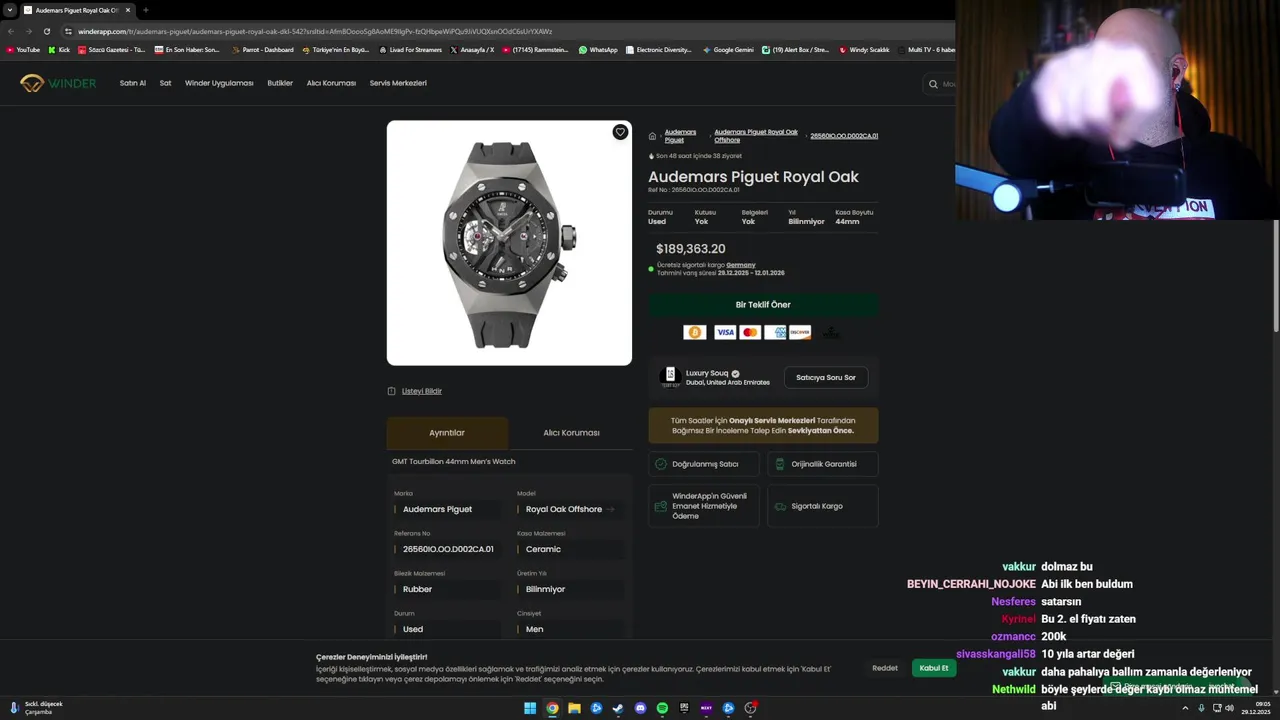Open Sat menu item
1280x720 pixels.
[x=166, y=83]
